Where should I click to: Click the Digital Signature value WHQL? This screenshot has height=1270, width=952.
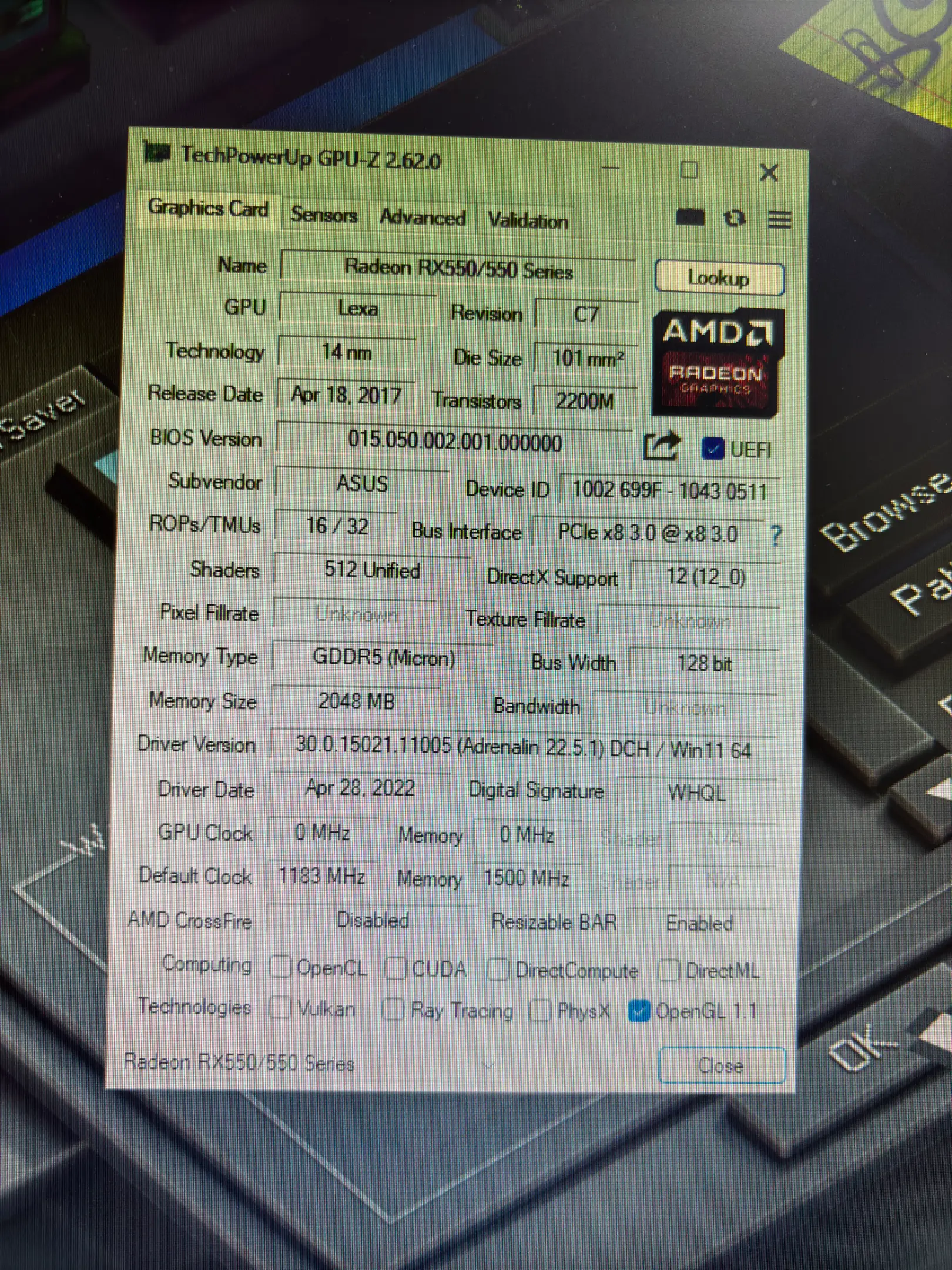click(x=696, y=793)
